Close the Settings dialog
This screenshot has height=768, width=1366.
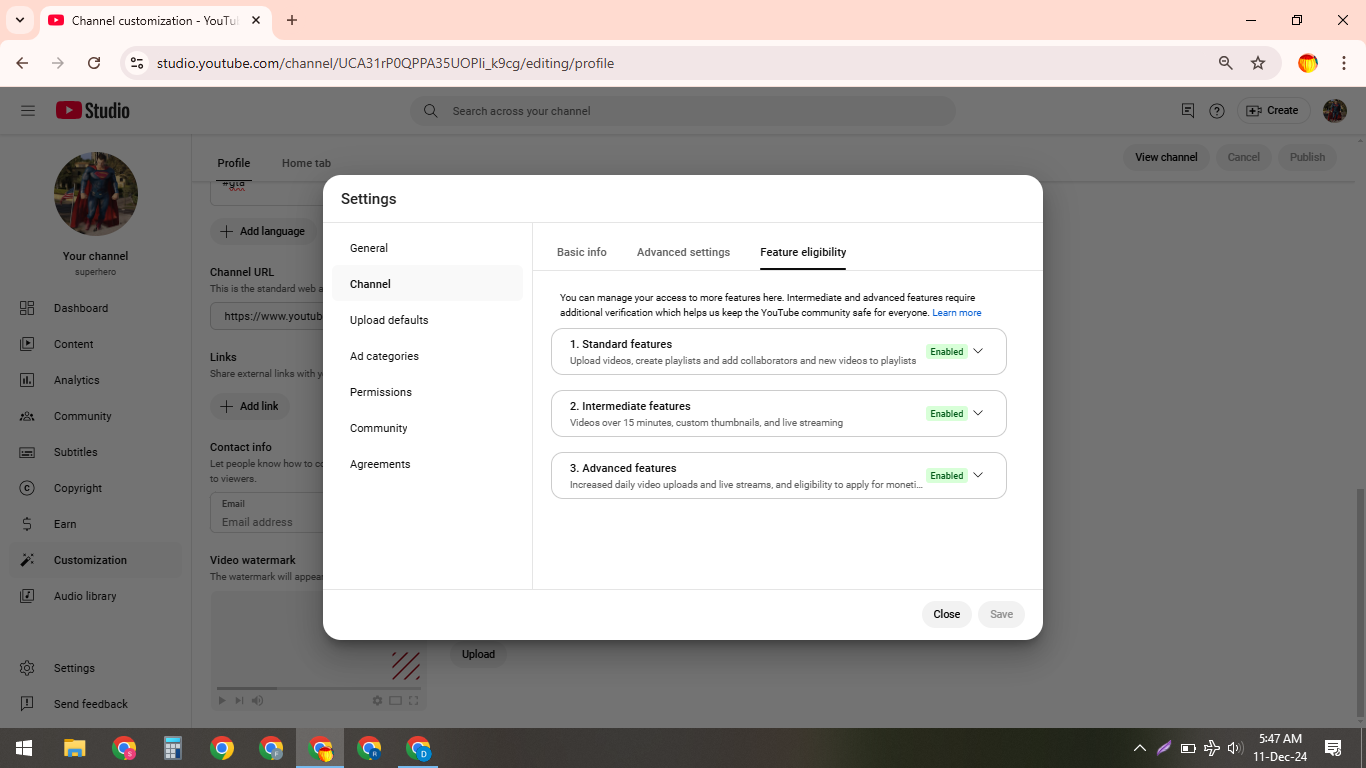946,614
